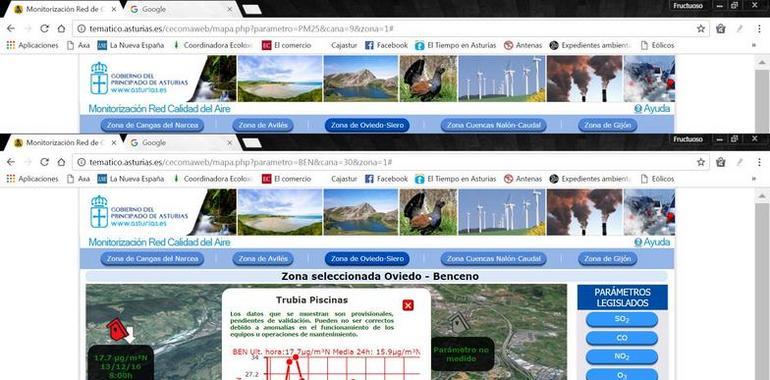The image size is (770, 380).
Task: Click Zona Cuencas Nalón-Caudal in the BEN window
Action: (x=493, y=259)
